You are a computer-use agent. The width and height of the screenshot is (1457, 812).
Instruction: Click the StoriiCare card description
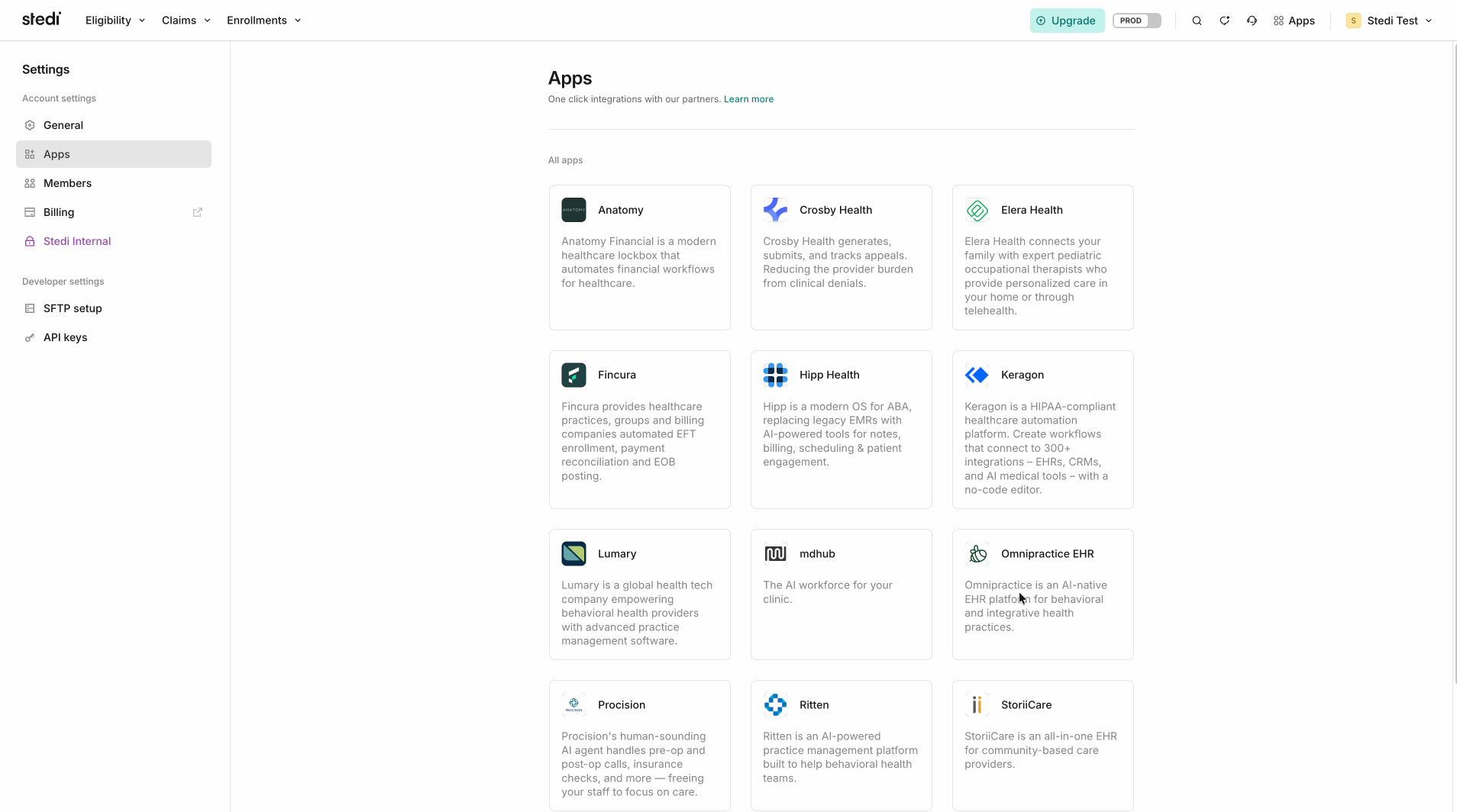pyautogui.click(x=1041, y=750)
